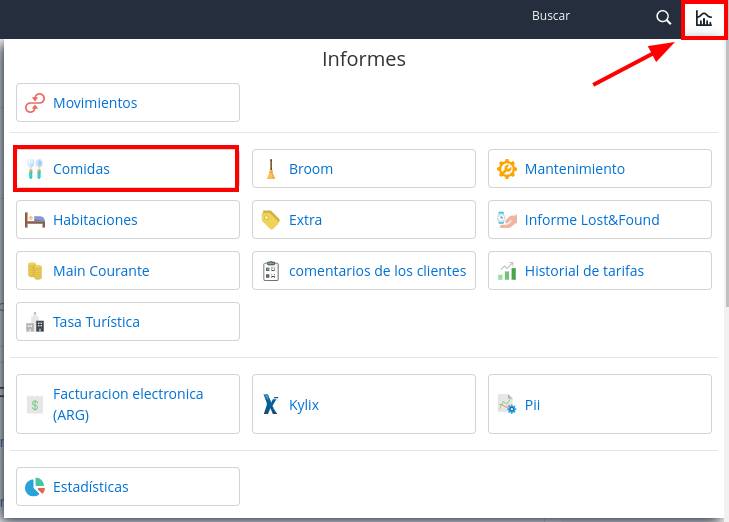Viewport: 729px width, 522px height.
Task: Open Historial de tarifas report
Action: coord(600,271)
